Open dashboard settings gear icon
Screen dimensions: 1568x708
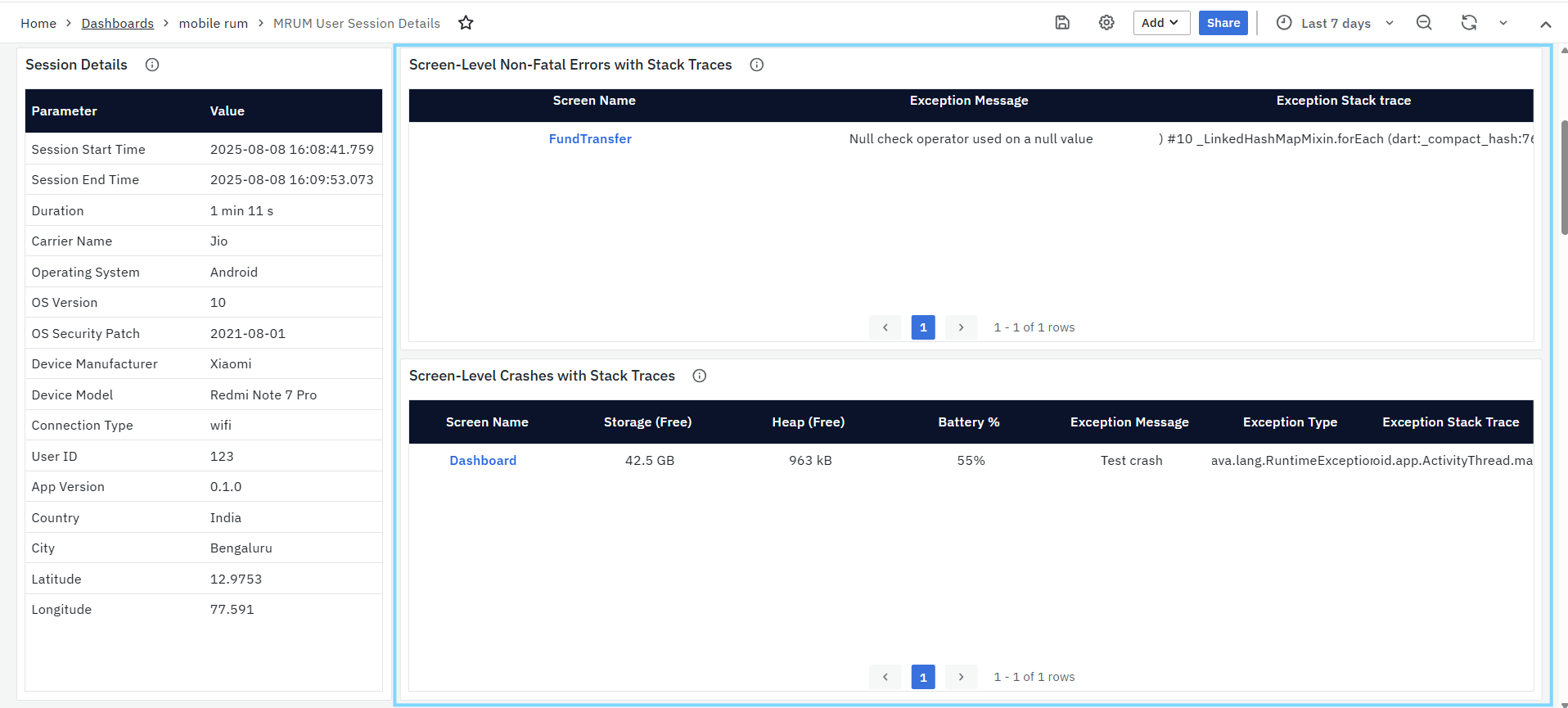(1106, 23)
